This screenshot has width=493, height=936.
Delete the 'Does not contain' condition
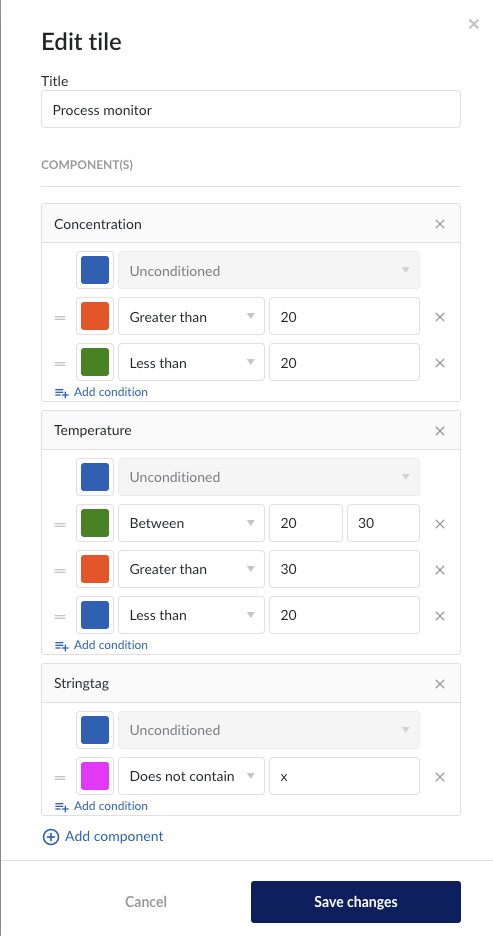pos(440,777)
